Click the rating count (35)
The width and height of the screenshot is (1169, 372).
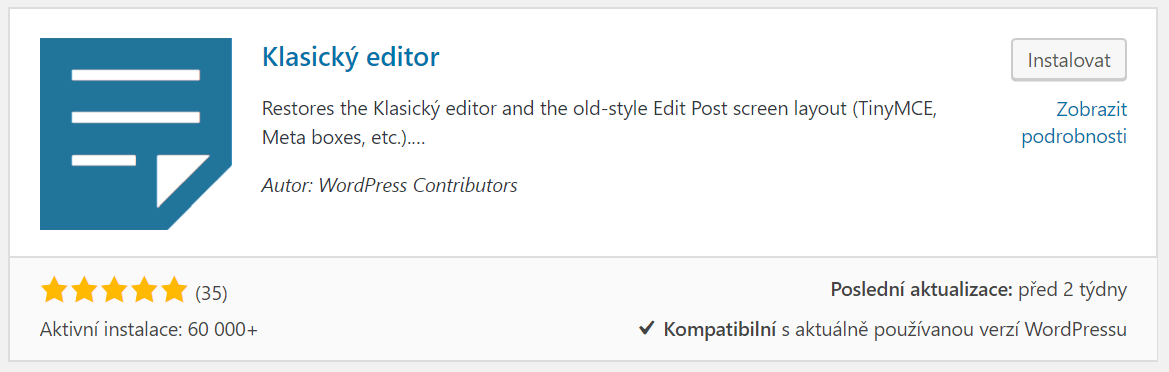coord(211,294)
